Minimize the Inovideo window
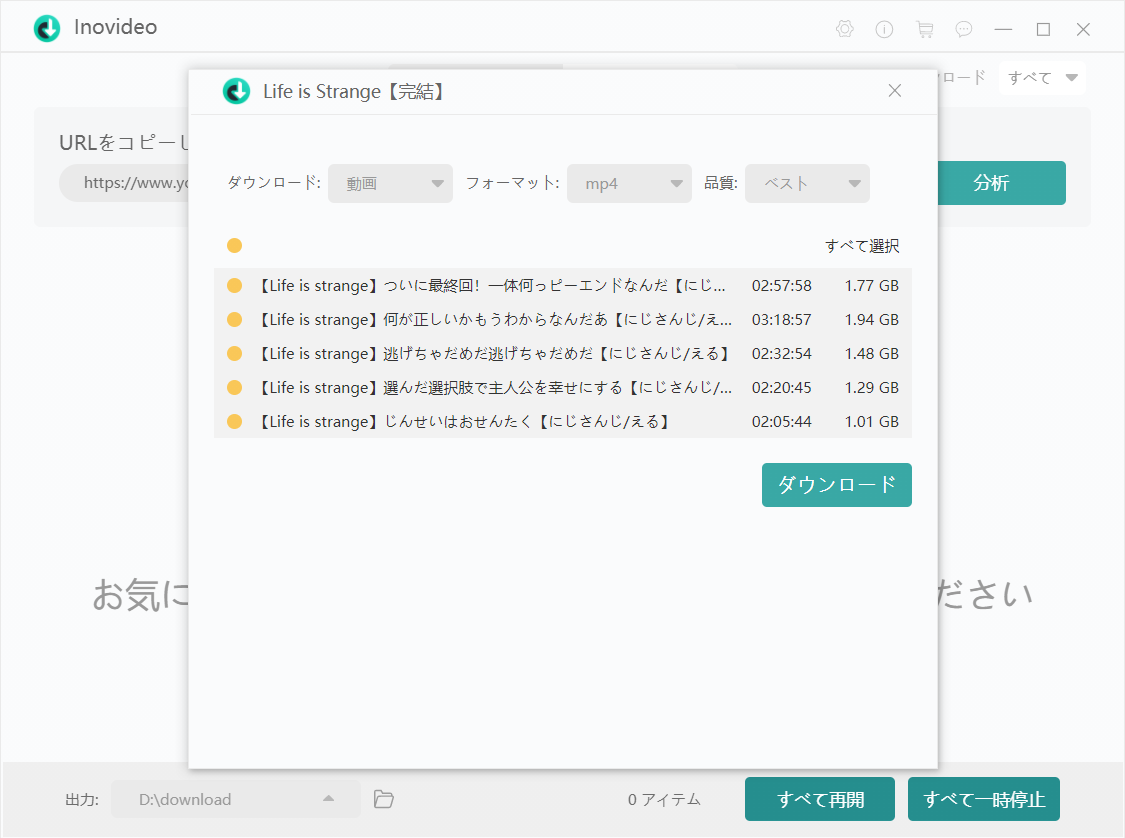 coord(1003,29)
